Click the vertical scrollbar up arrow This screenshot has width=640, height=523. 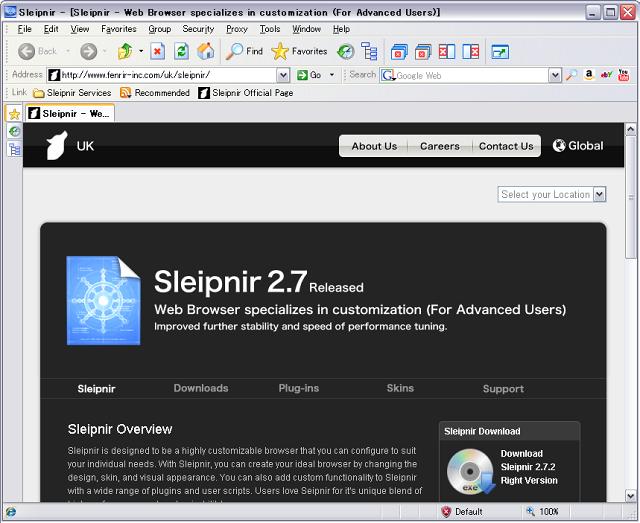[630, 129]
